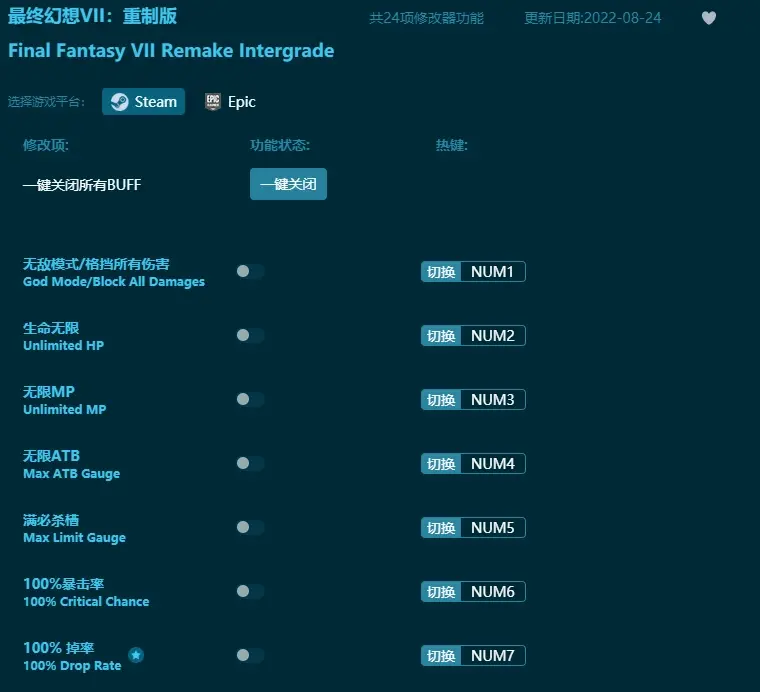This screenshot has height=692, width=760.
Task: Click the title 最终幻想VII: 重制版
Action: coord(93,16)
